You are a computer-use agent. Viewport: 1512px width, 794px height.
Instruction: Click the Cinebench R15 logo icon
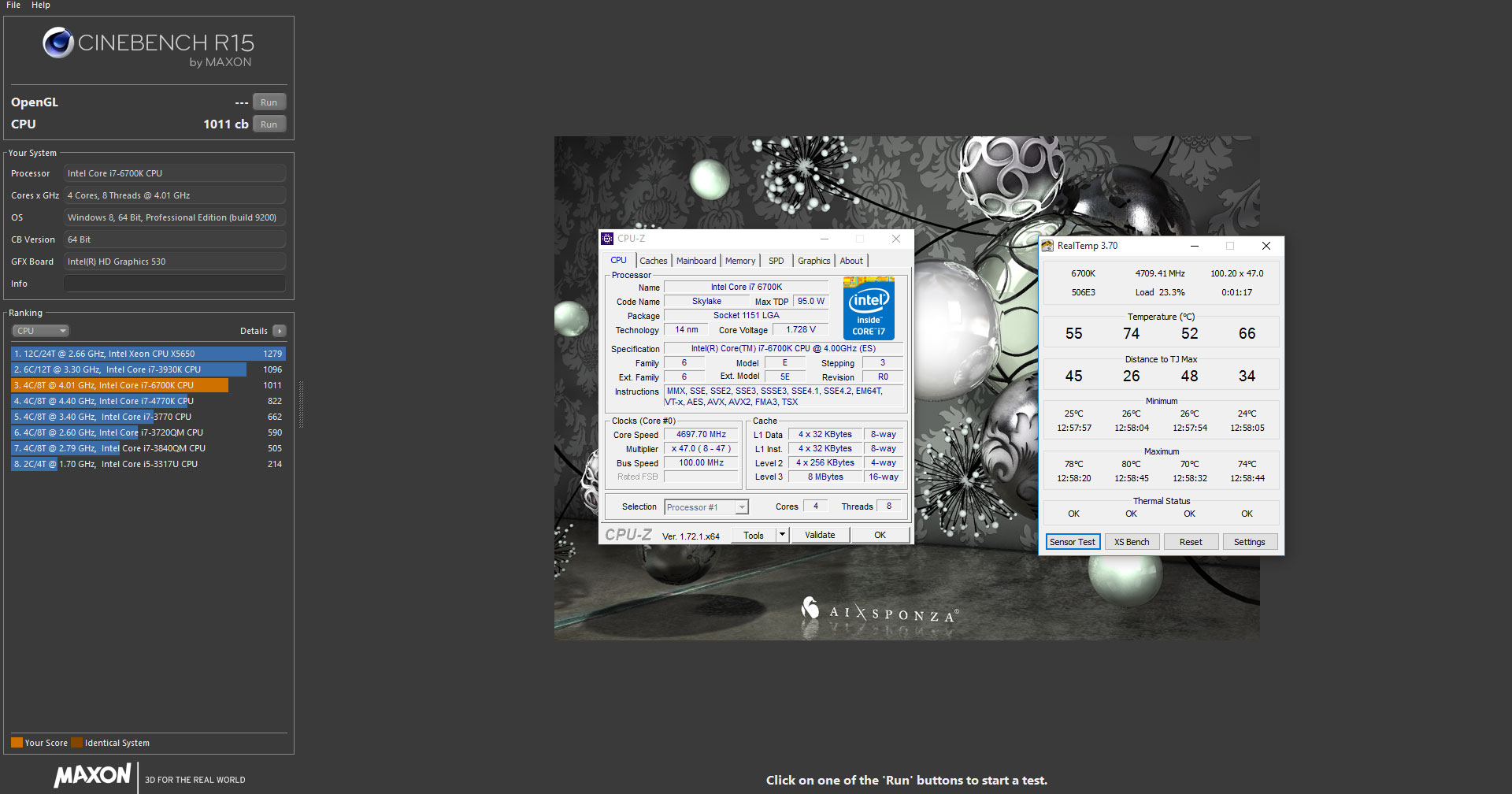58,43
